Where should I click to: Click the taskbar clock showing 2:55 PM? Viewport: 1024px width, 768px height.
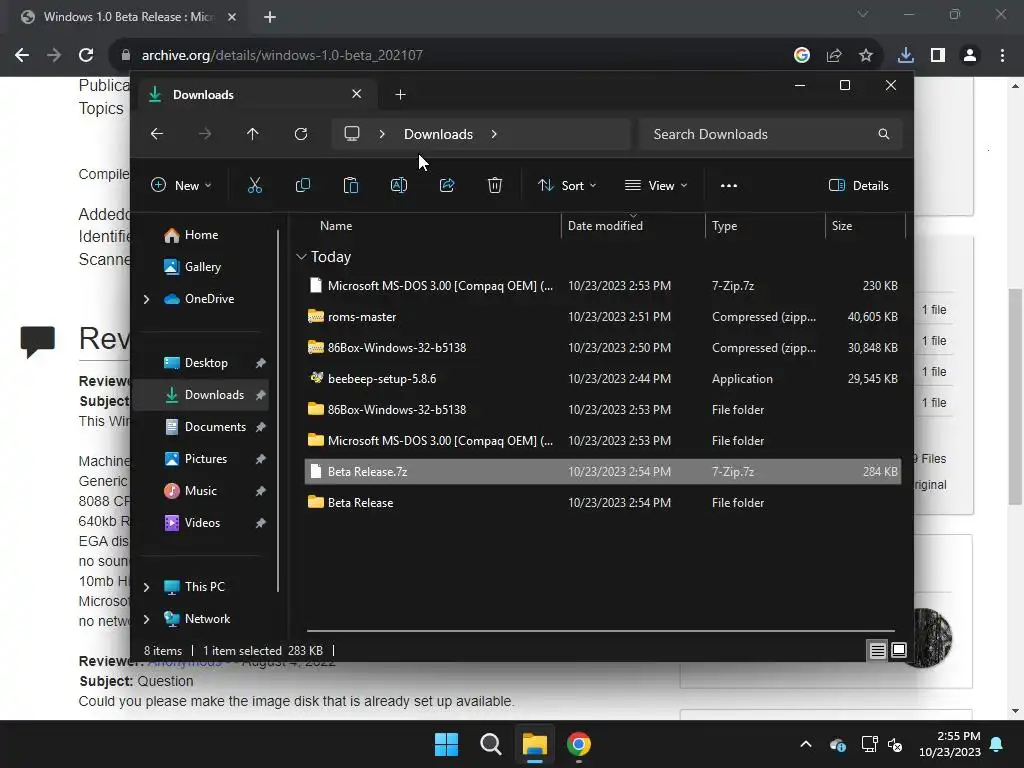click(950, 744)
